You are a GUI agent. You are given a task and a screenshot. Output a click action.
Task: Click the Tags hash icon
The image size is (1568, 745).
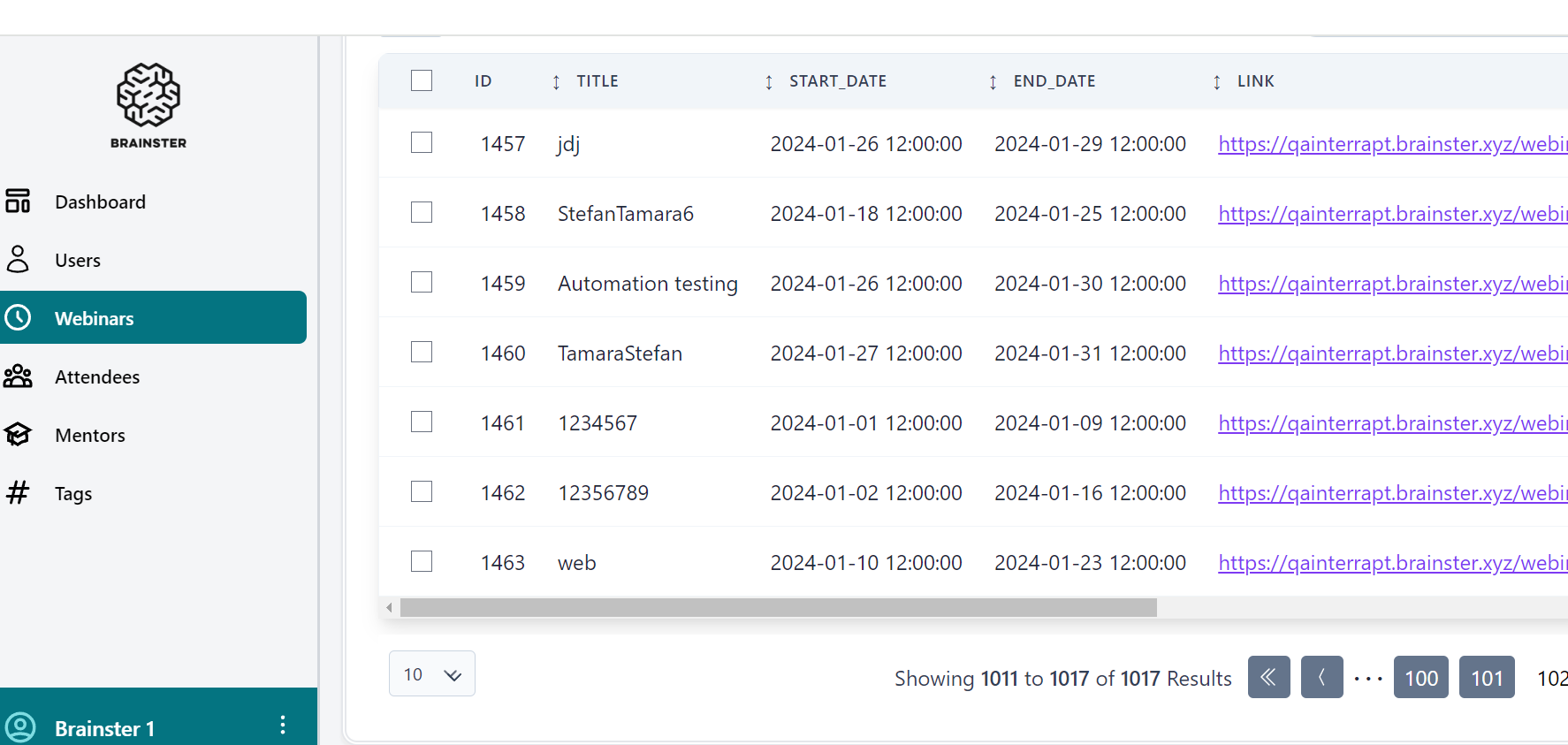pyautogui.click(x=18, y=492)
